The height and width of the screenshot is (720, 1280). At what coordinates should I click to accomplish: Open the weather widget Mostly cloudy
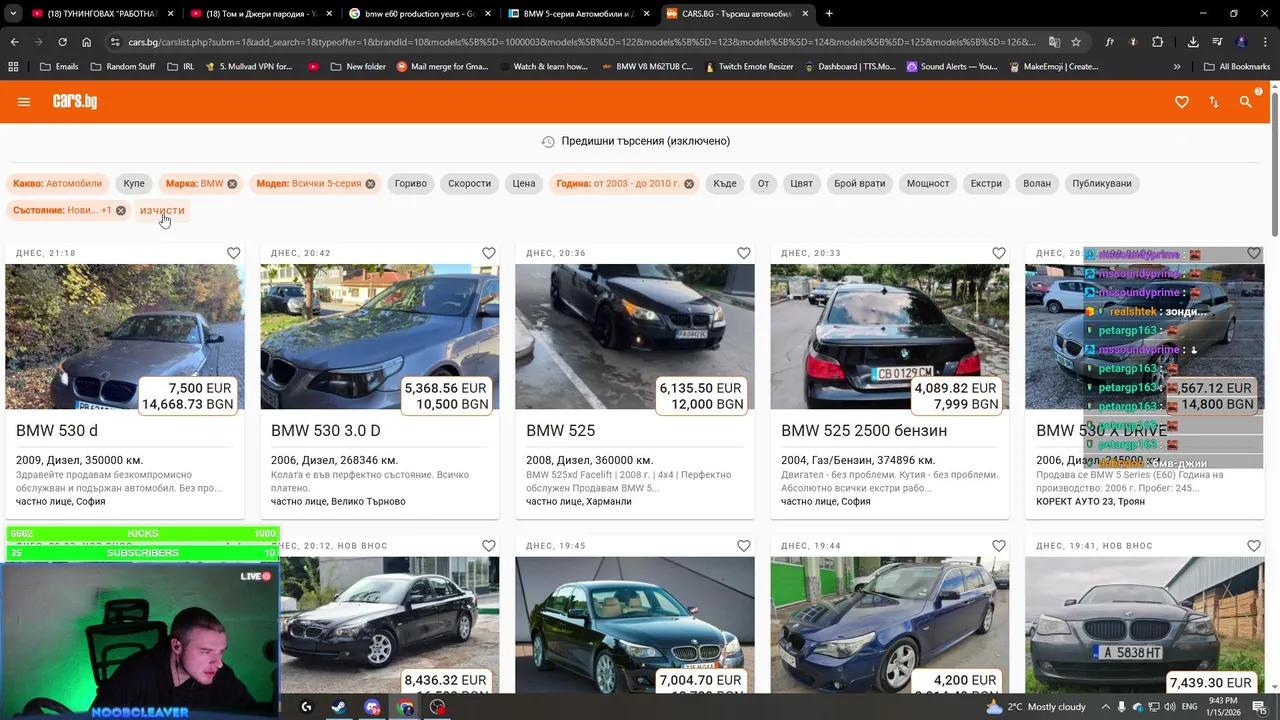pyautogui.click(x=1035, y=707)
